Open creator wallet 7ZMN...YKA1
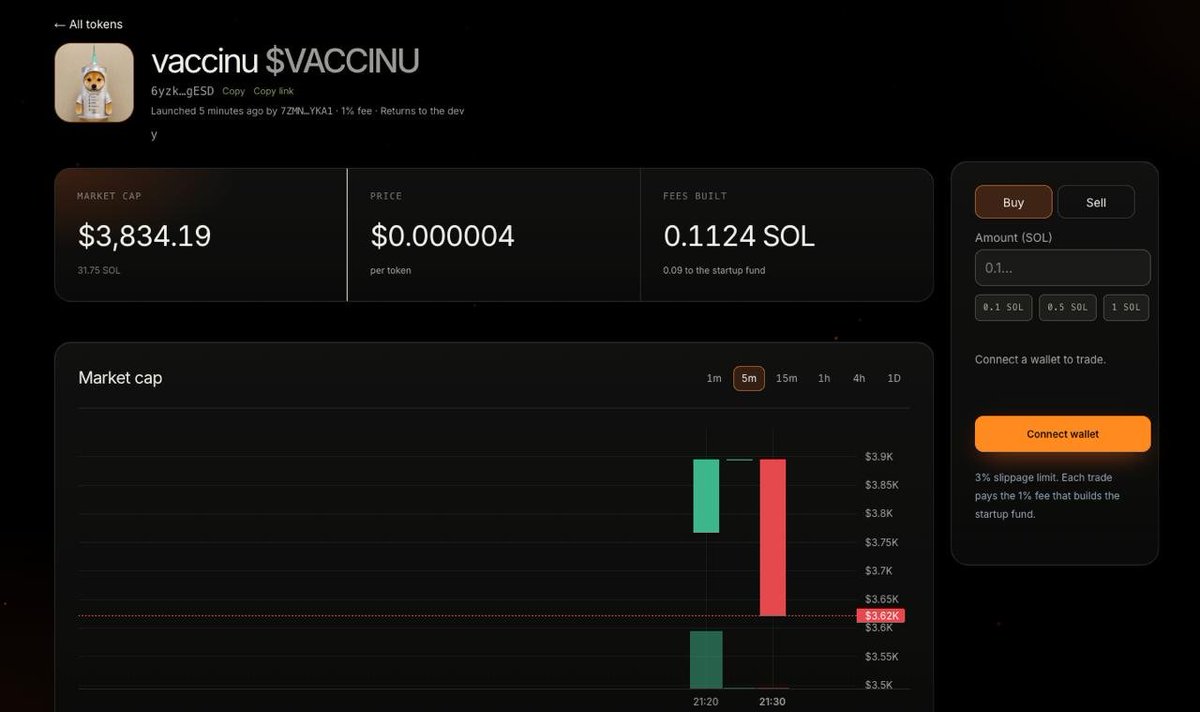This screenshot has height=712, width=1200. (306, 111)
